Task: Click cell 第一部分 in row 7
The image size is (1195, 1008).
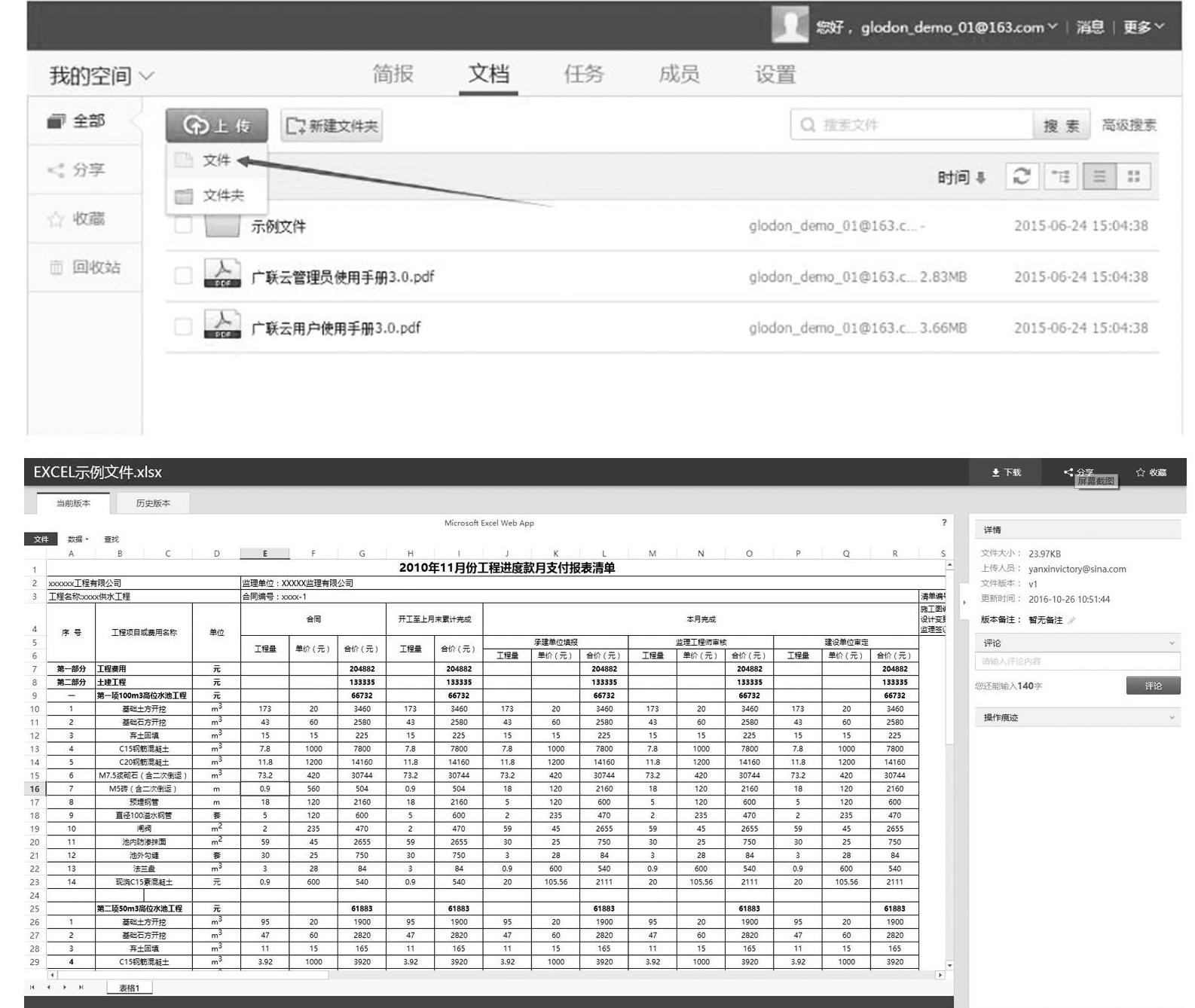Action: (72, 669)
